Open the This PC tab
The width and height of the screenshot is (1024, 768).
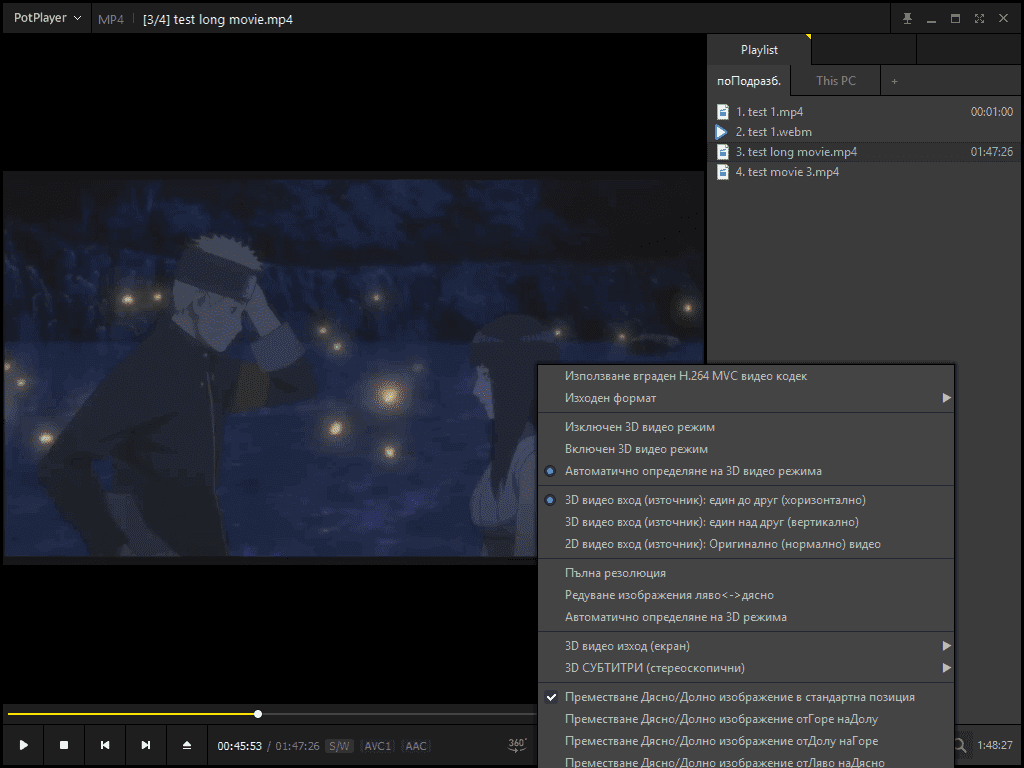tap(835, 81)
